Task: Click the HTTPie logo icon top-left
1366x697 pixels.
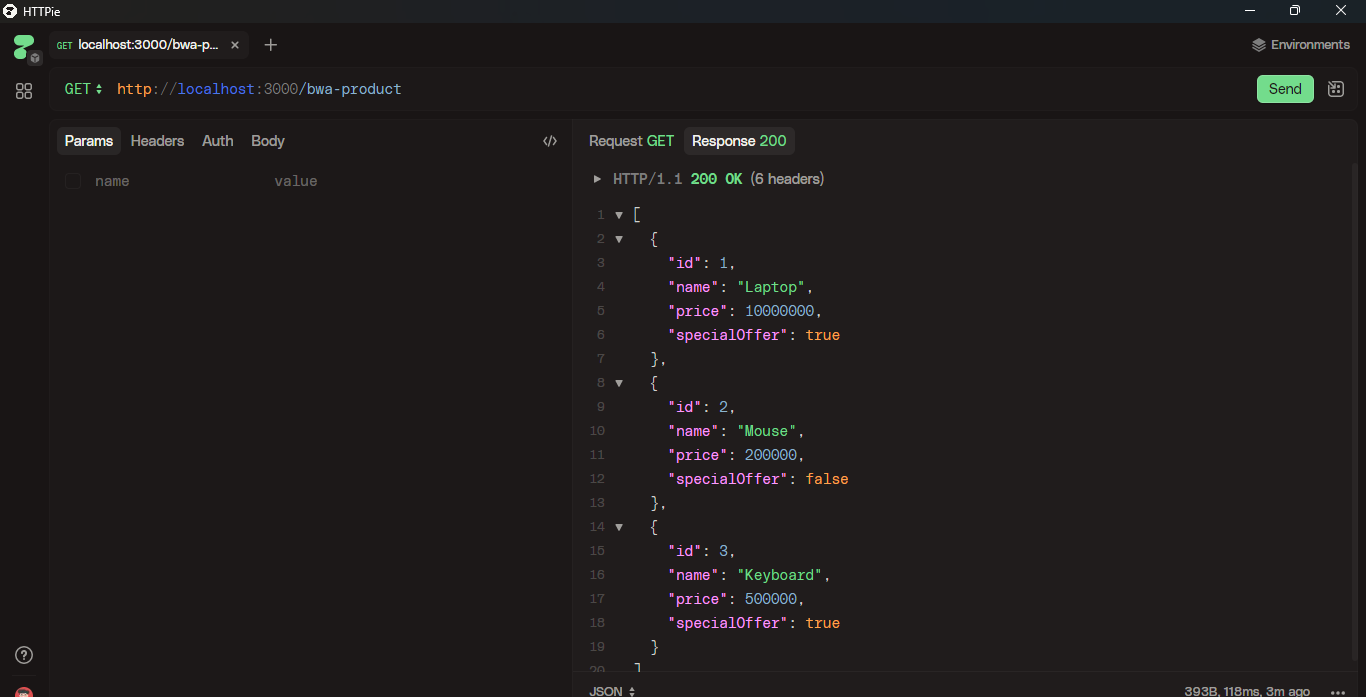Action: tap(12, 11)
